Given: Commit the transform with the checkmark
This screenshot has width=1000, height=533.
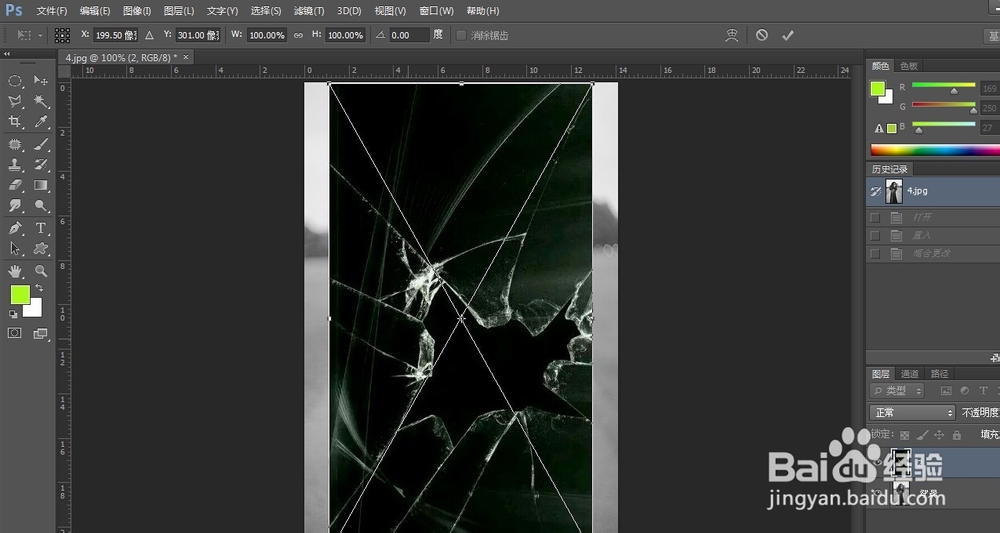Looking at the screenshot, I should pos(788,36).
